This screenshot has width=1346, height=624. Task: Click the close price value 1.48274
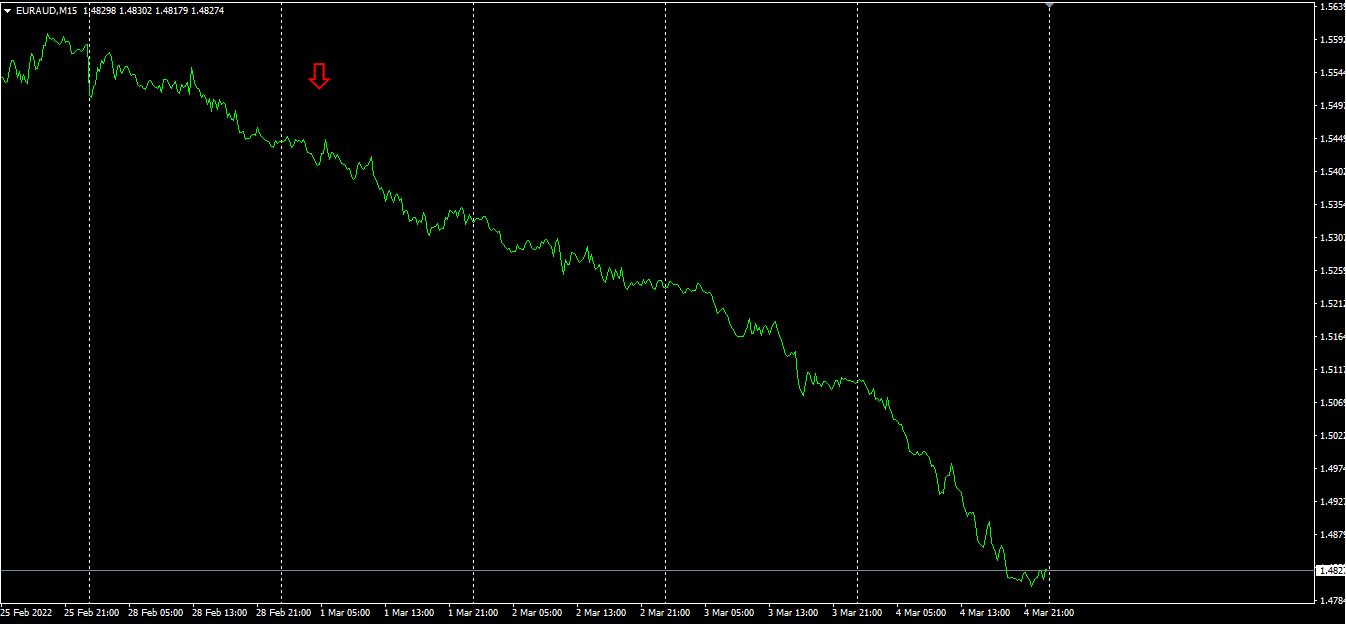(x=209, y=11)
